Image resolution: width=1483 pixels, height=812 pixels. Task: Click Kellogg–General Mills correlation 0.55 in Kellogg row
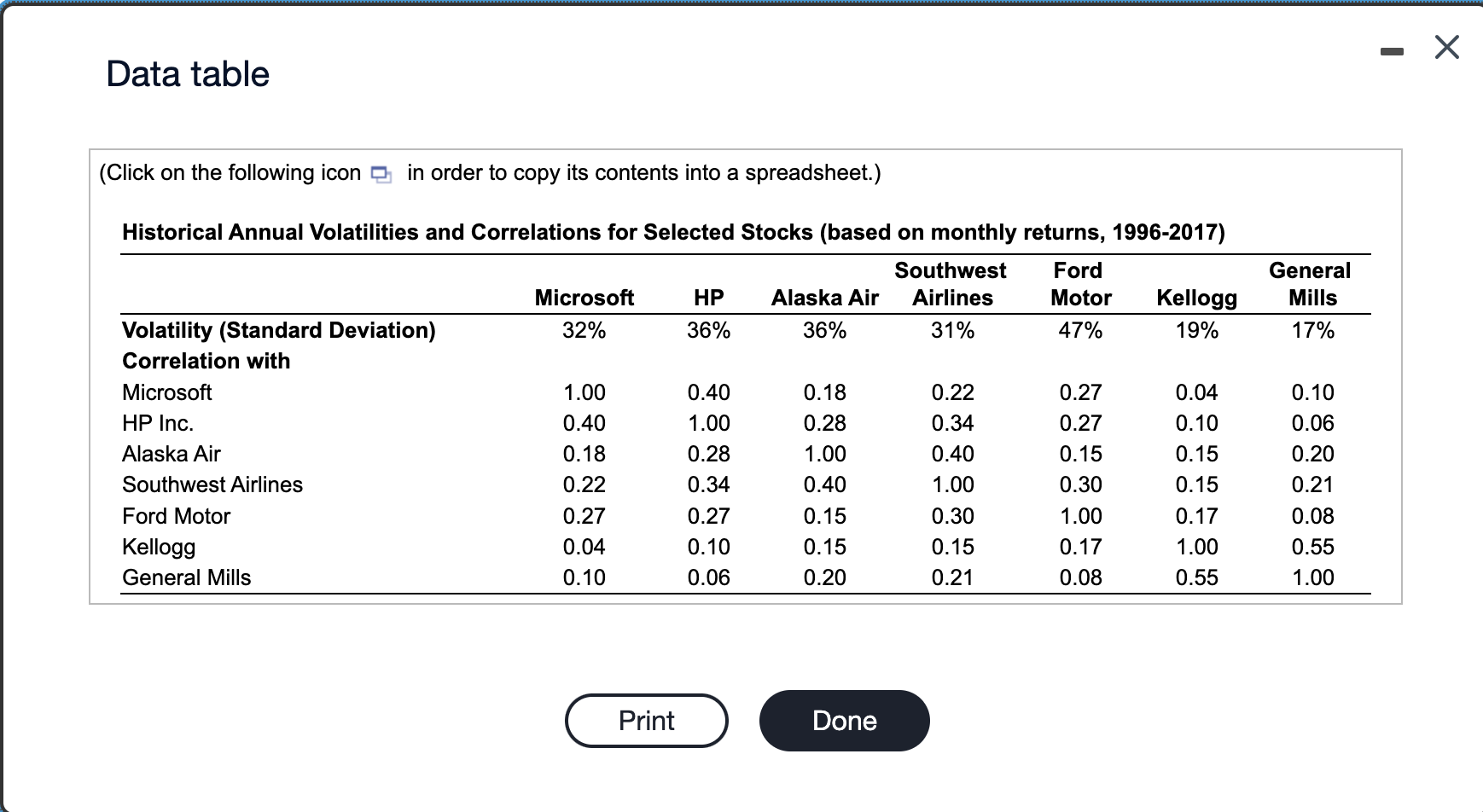click(x=1312, y=547)
